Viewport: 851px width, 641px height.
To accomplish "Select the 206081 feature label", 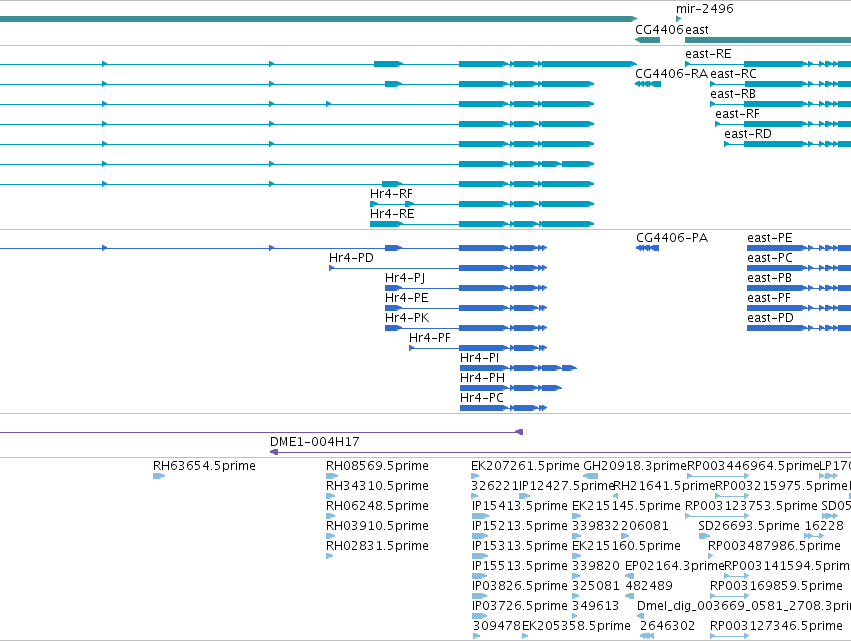I will 645,526.
